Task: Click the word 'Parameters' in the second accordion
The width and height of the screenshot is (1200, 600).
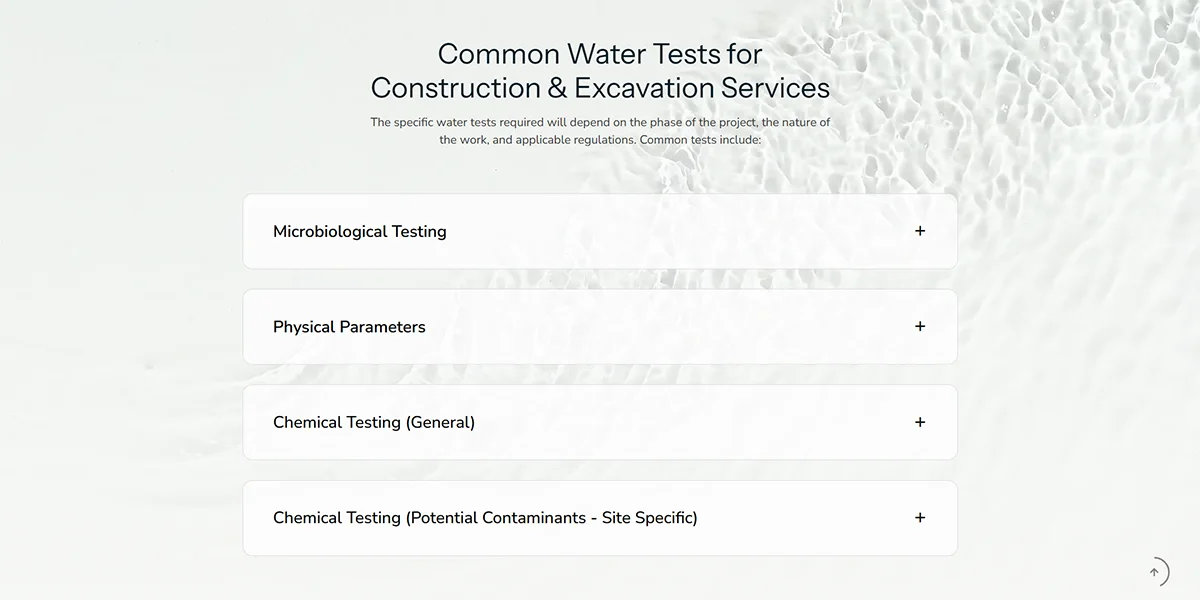Action: point(384,327)
